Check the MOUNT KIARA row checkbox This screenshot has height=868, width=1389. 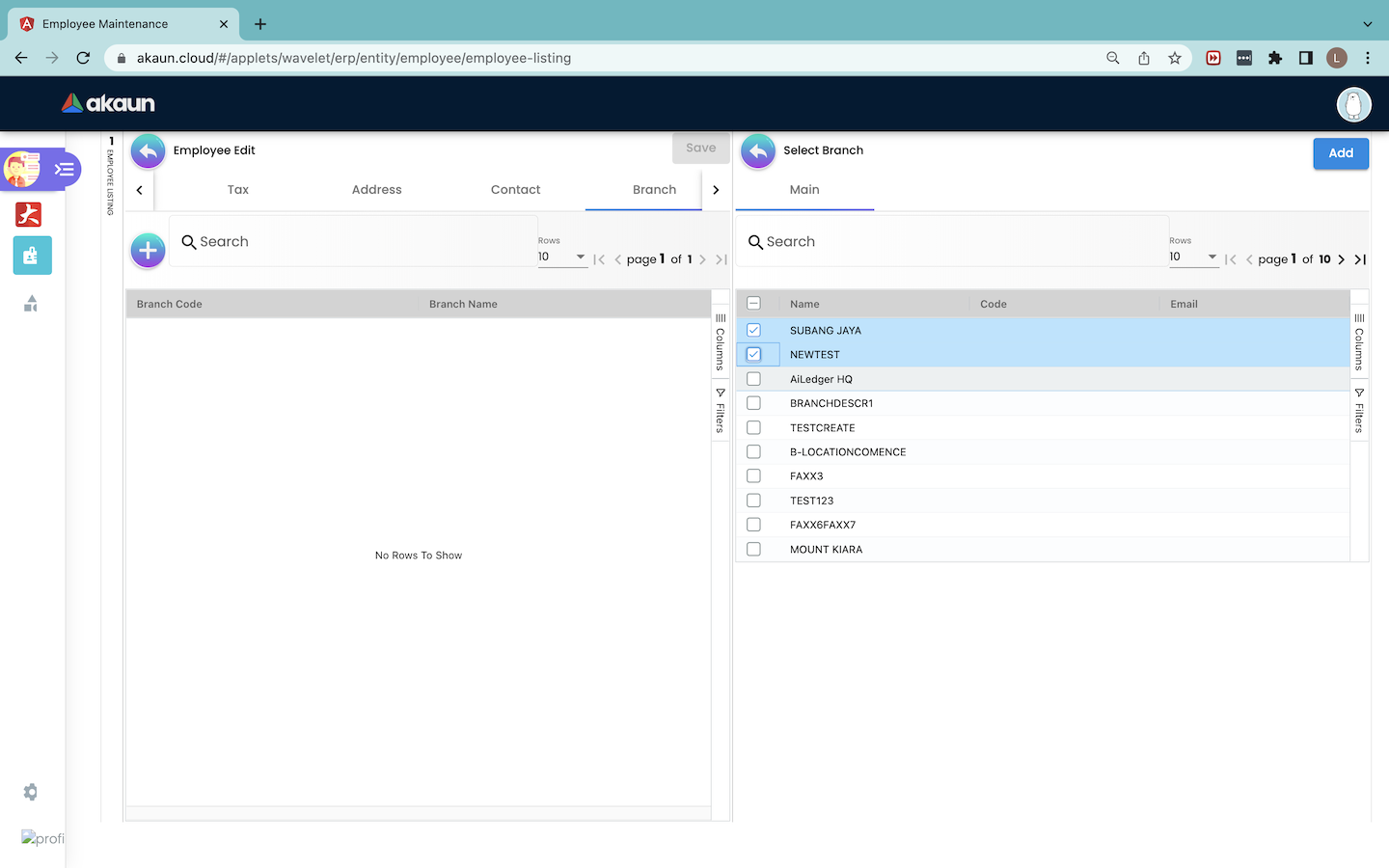point(753,549)
